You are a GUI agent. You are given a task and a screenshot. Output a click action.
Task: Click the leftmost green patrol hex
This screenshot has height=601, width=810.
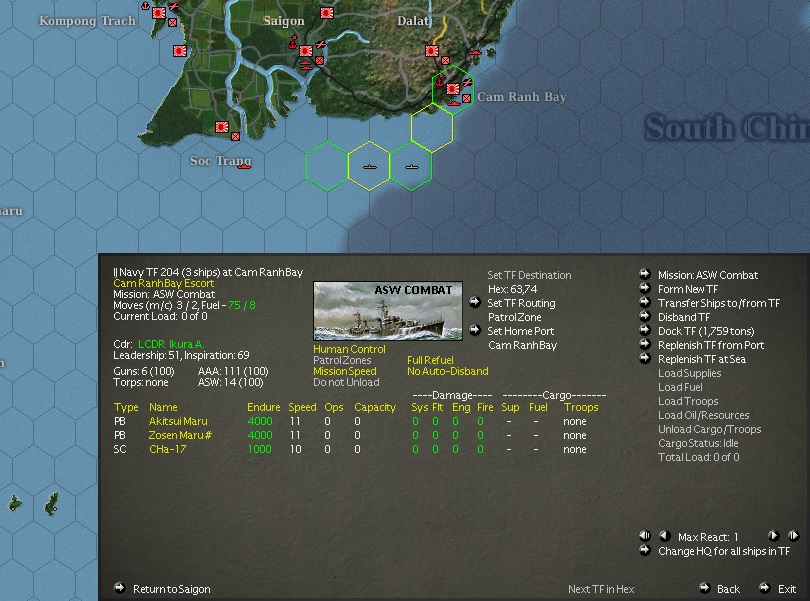326,166
